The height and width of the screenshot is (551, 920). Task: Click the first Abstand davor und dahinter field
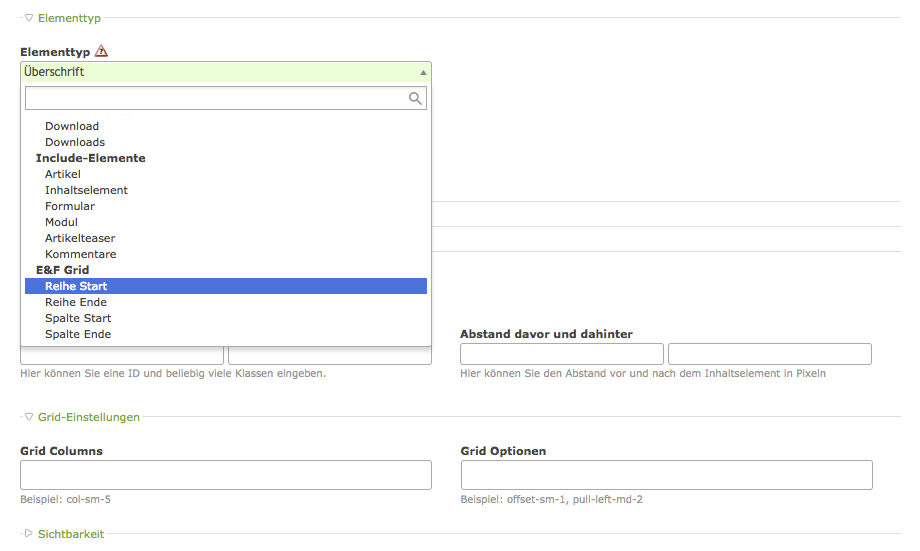[562, 354]
